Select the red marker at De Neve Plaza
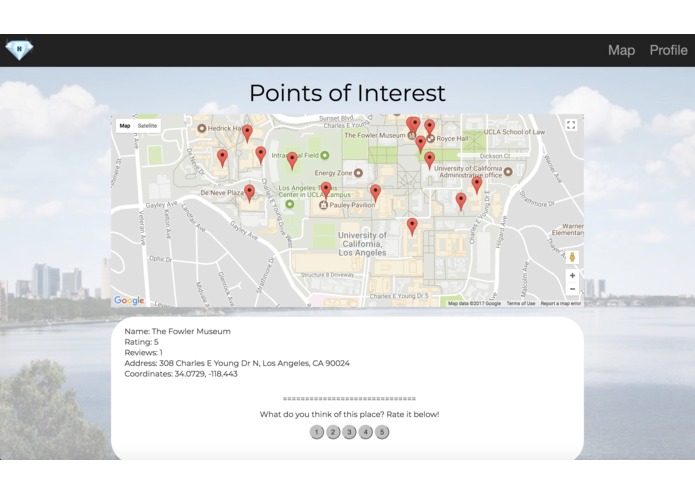 click(x=250, y=194)
